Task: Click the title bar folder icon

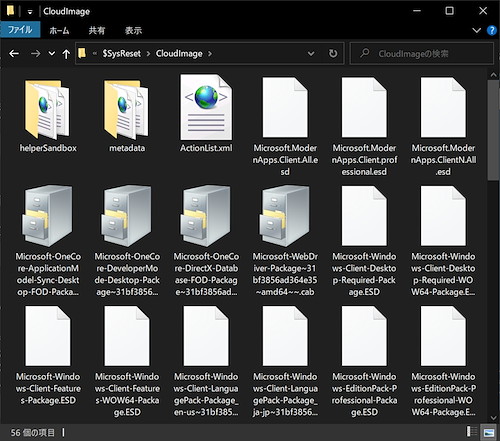Action: tap(10, 11)
